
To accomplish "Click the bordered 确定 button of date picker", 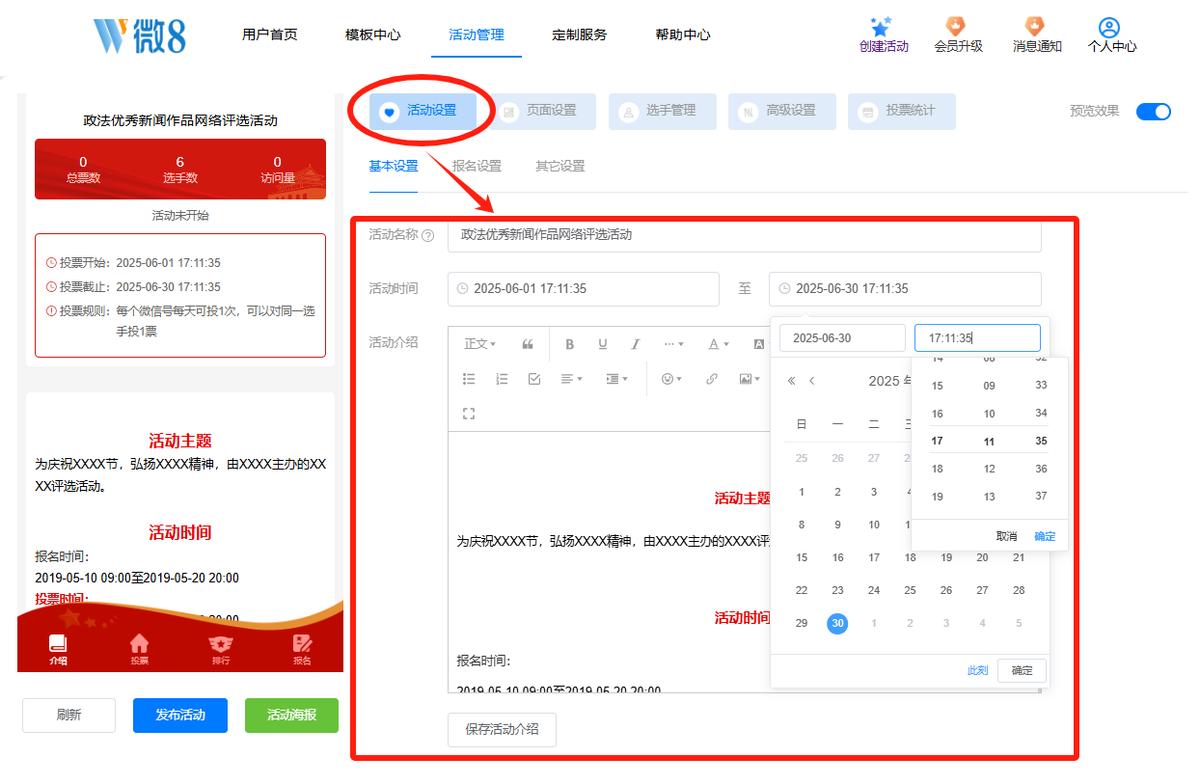I will tap(1022, 671).
